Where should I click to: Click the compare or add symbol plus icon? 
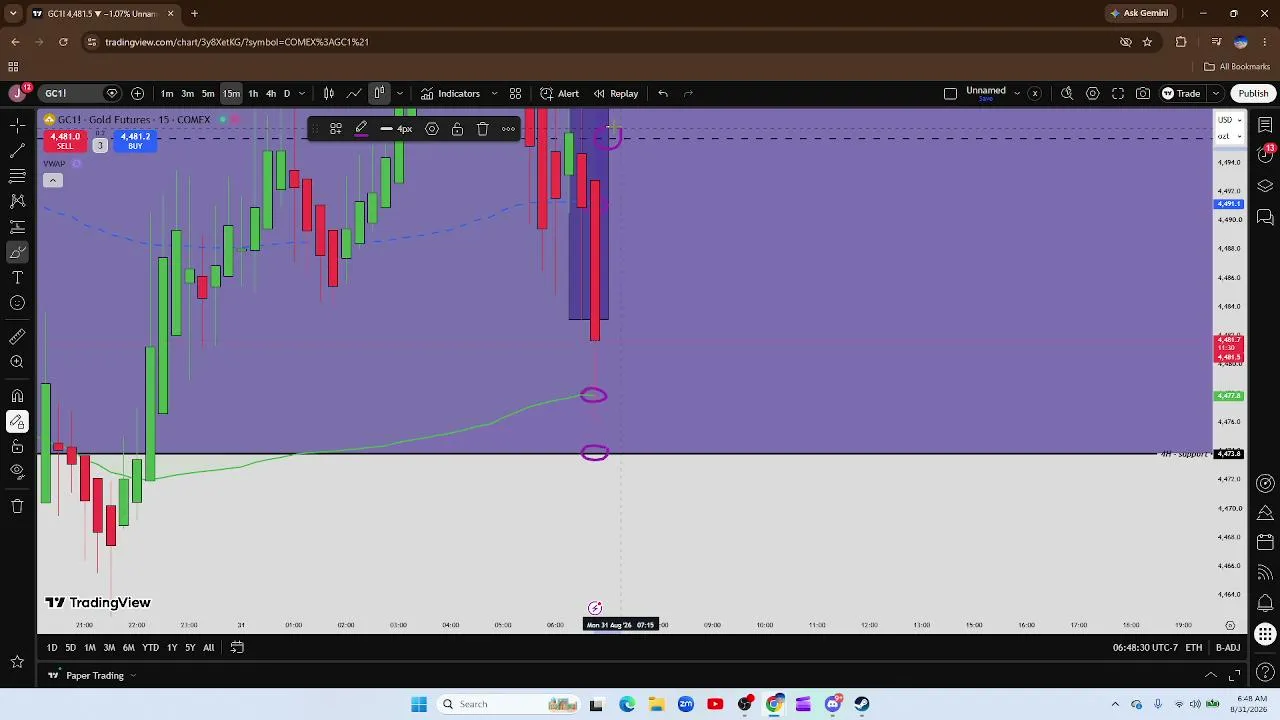click(138, 93)
